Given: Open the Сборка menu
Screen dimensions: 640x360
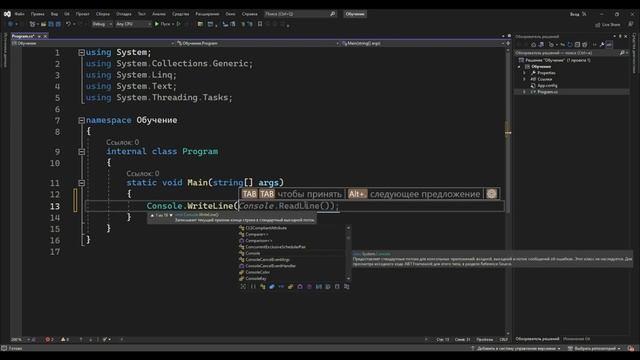Looking at the screenshot, I should pyautogui.click(x=103, y=14).
